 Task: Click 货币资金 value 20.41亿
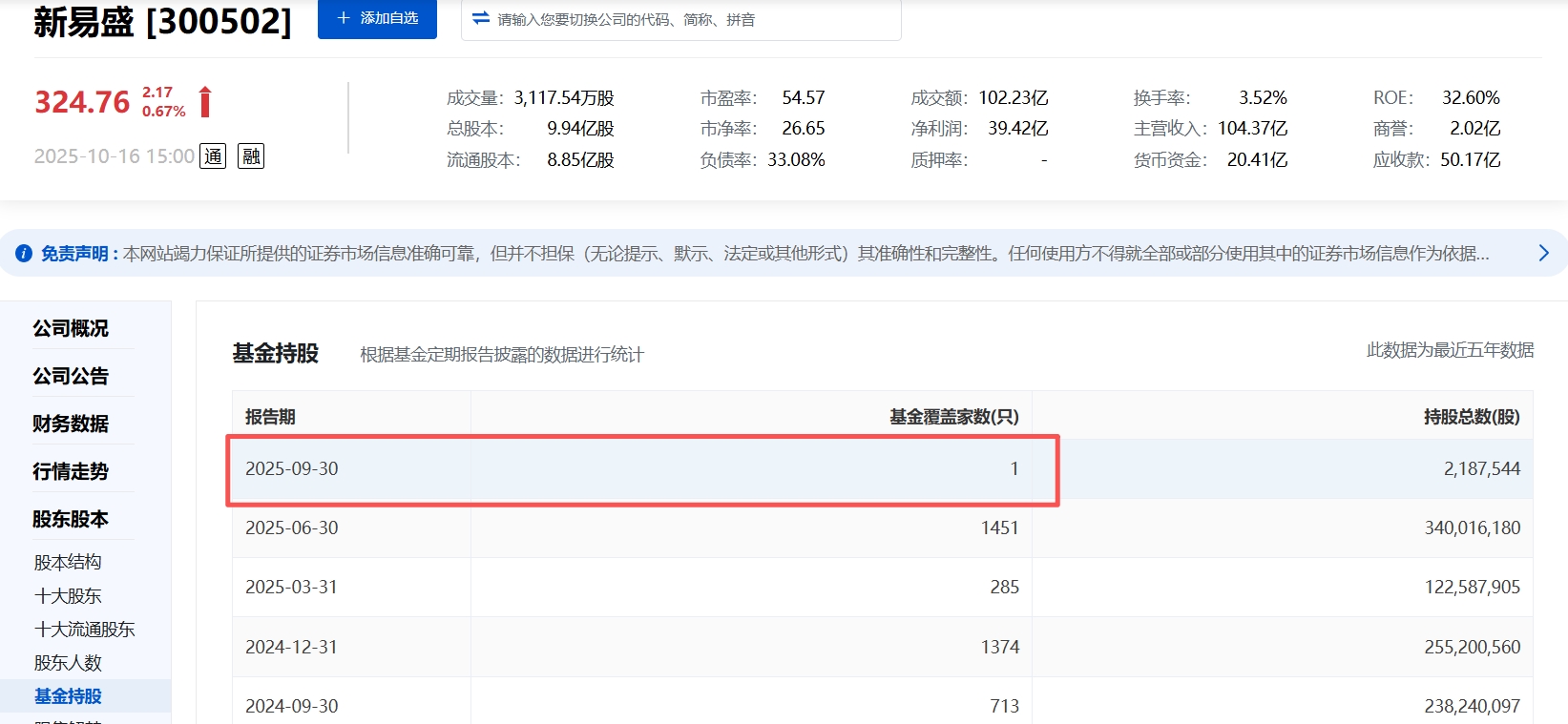click(1258, 159)
